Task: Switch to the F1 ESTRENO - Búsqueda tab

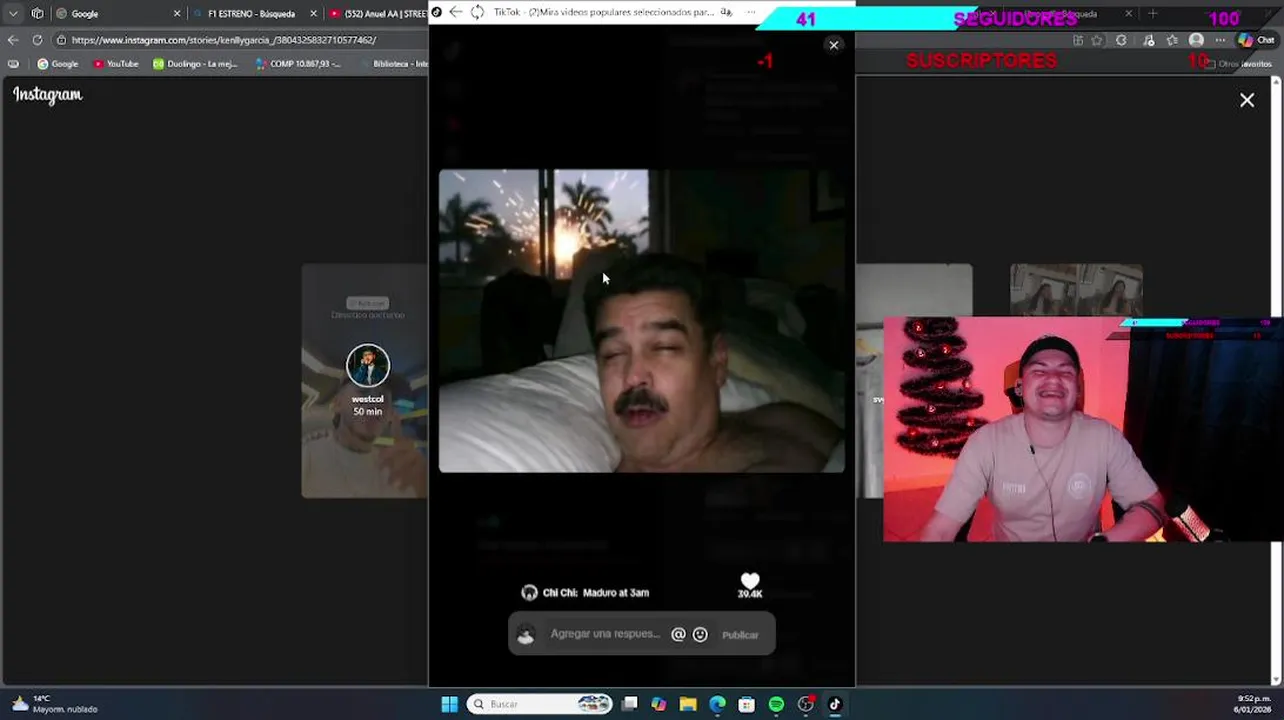Action: point(250,14)
